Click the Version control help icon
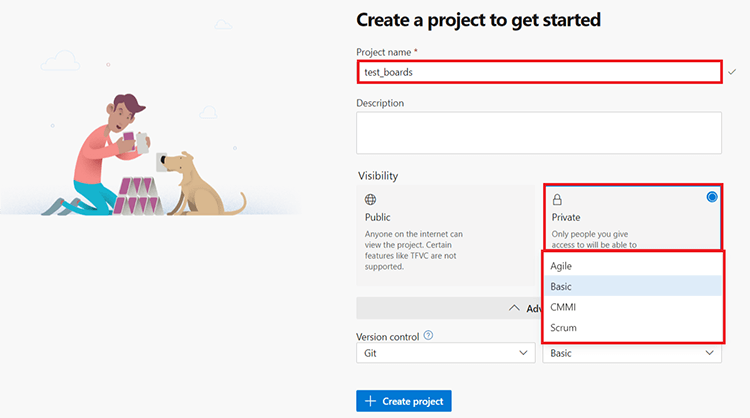The width and height of the screenshot is (750, 418). click(x=428, y=336)
